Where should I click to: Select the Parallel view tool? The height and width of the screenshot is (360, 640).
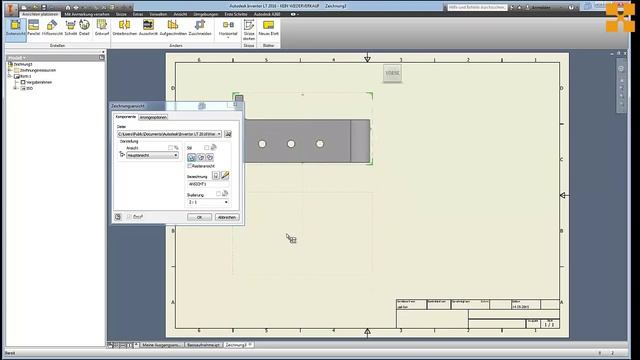(34, 29)
